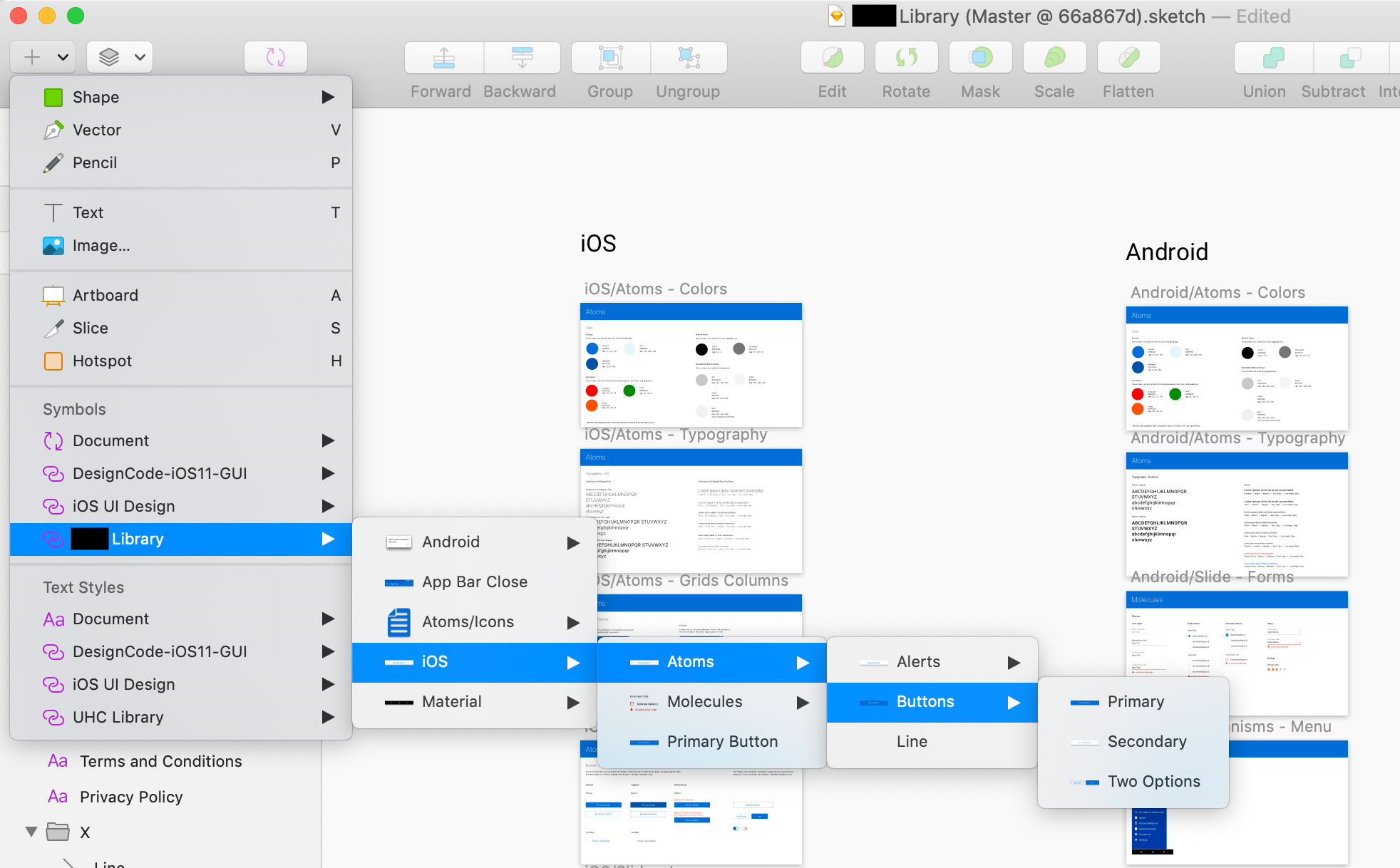Select the Vector tool from the insert menu
Image resolution: width=1400 pixels, height=868 pixels.
point(98,130)
